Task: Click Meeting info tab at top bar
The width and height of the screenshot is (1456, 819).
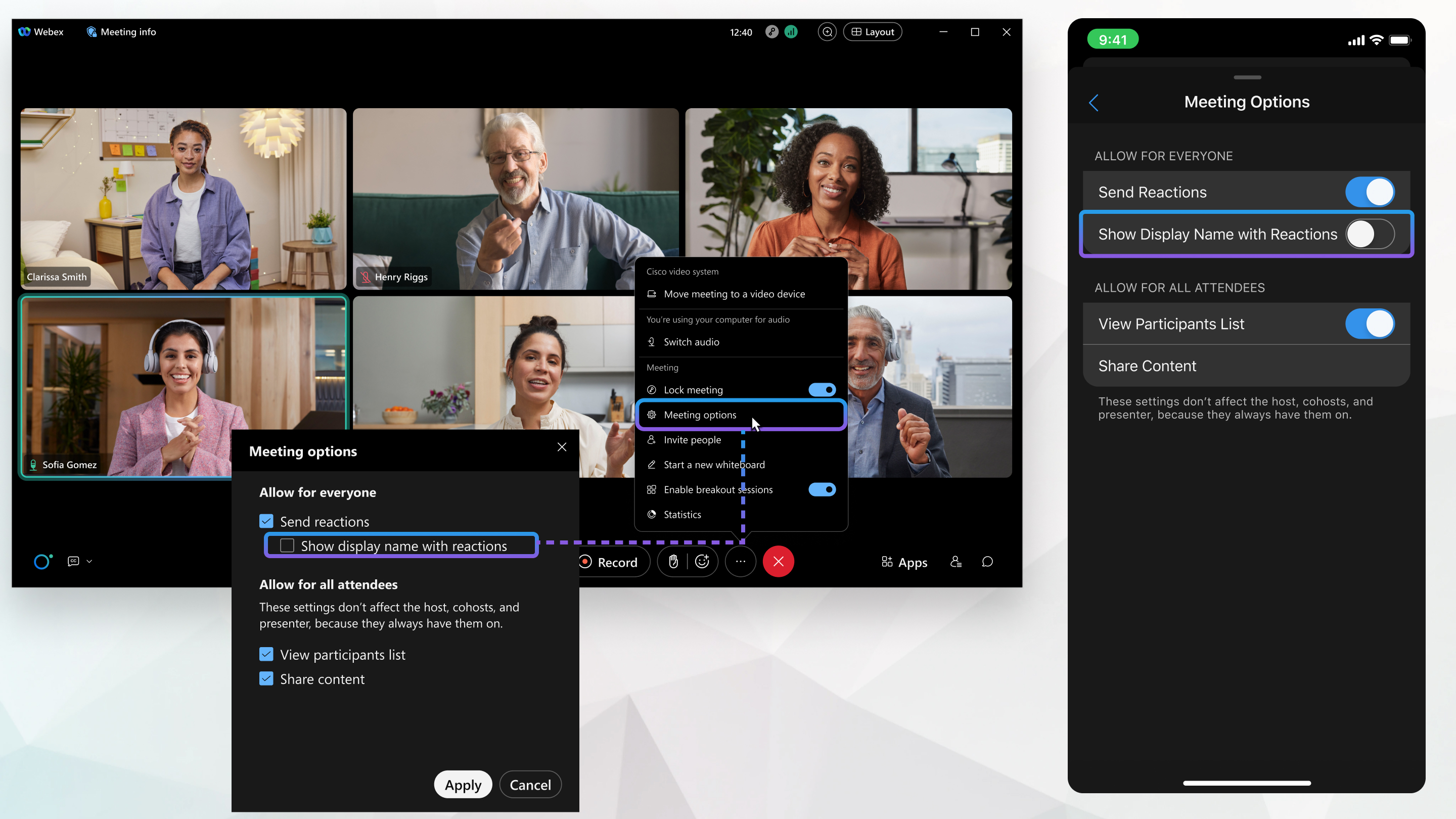Action: click(120, 31)
